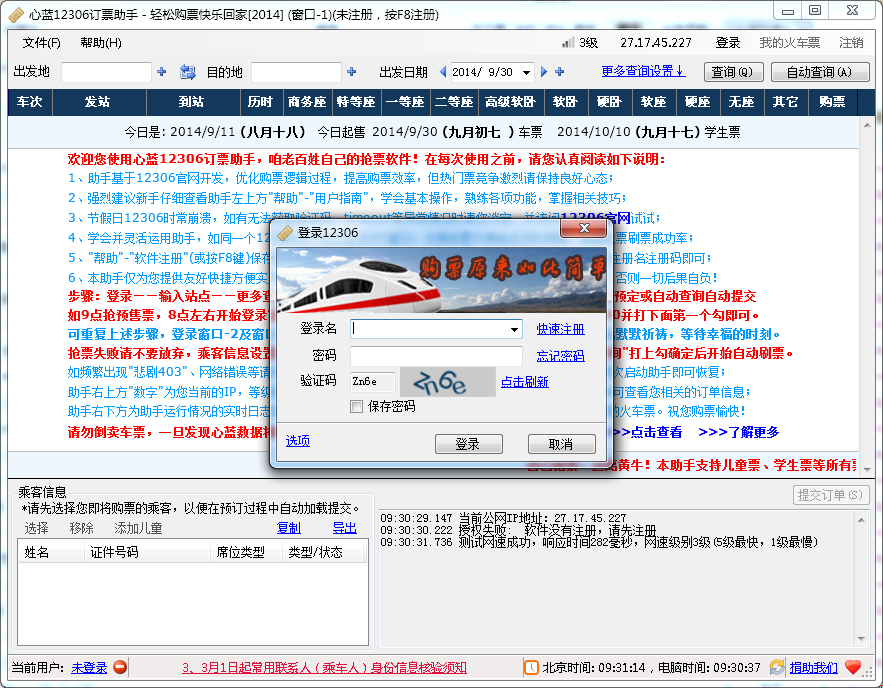883x688 pixels.
Task: Click the 席位类型 passenger column header
Action: point(247,552)
